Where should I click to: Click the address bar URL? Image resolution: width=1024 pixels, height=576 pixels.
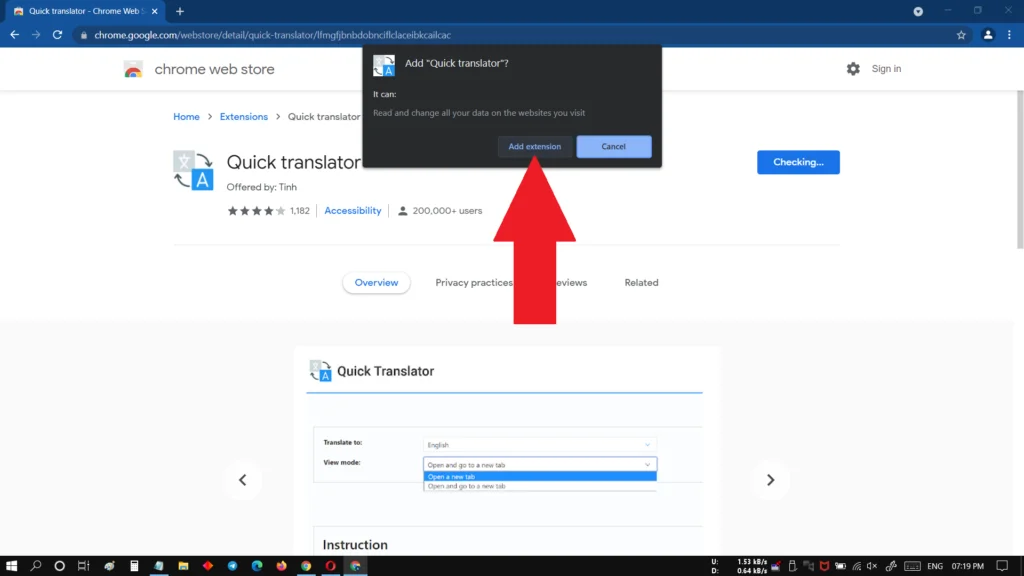[272, 35]
